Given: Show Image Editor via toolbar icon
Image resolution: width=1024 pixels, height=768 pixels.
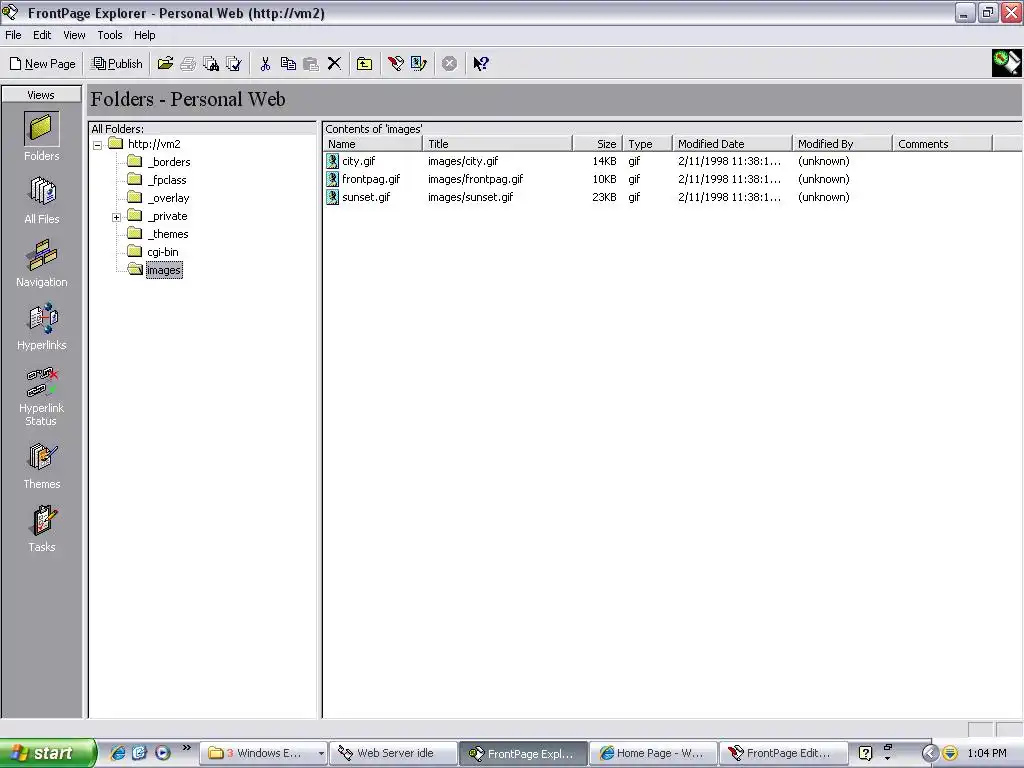Looking at the screenshot, I should [419, 63].
